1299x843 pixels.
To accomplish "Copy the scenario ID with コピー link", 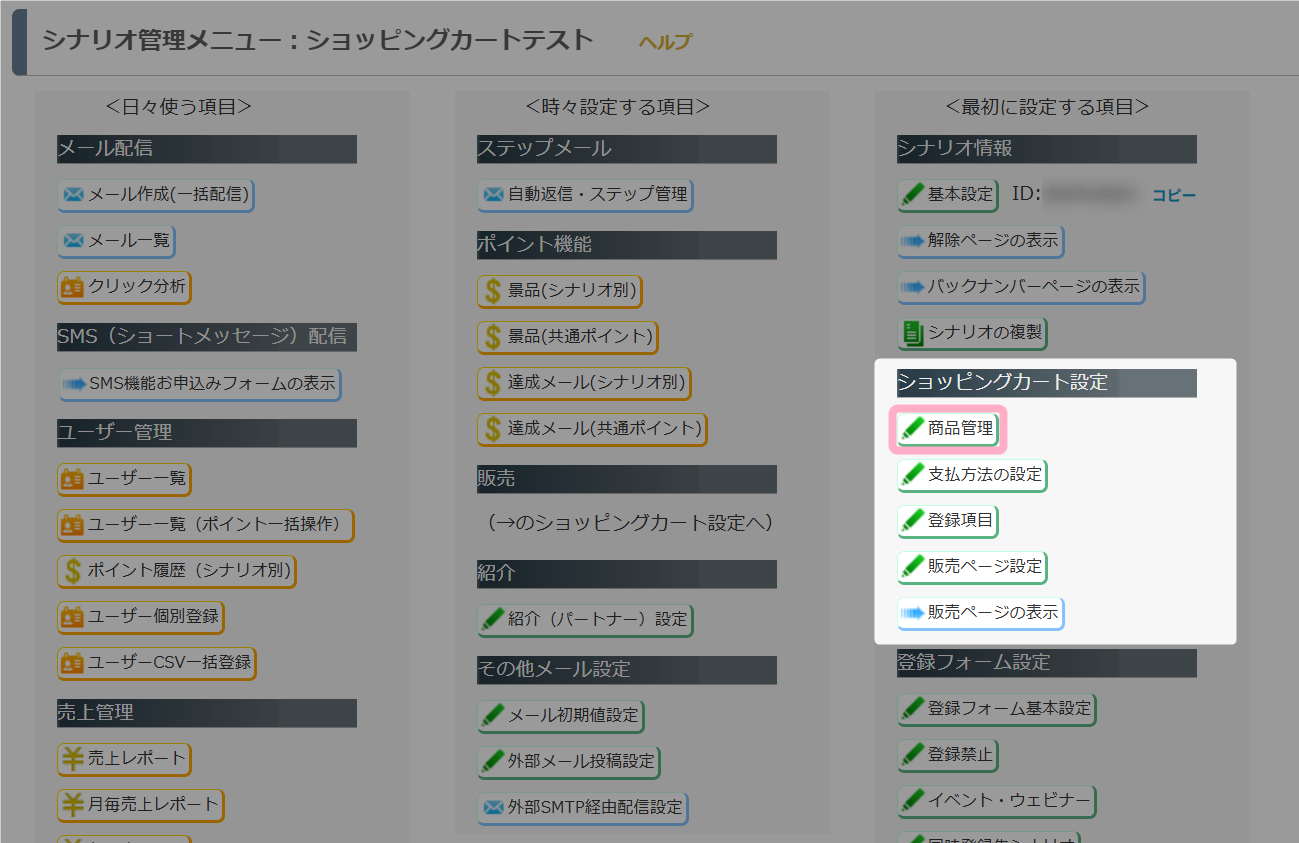I will coord(1174,195).
